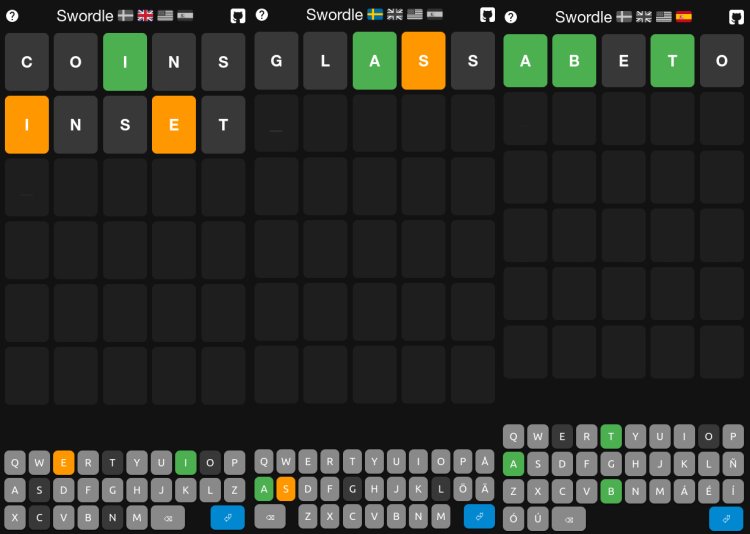Choose the Spanish flag in the Swedish panel

(x=435, y=15)
